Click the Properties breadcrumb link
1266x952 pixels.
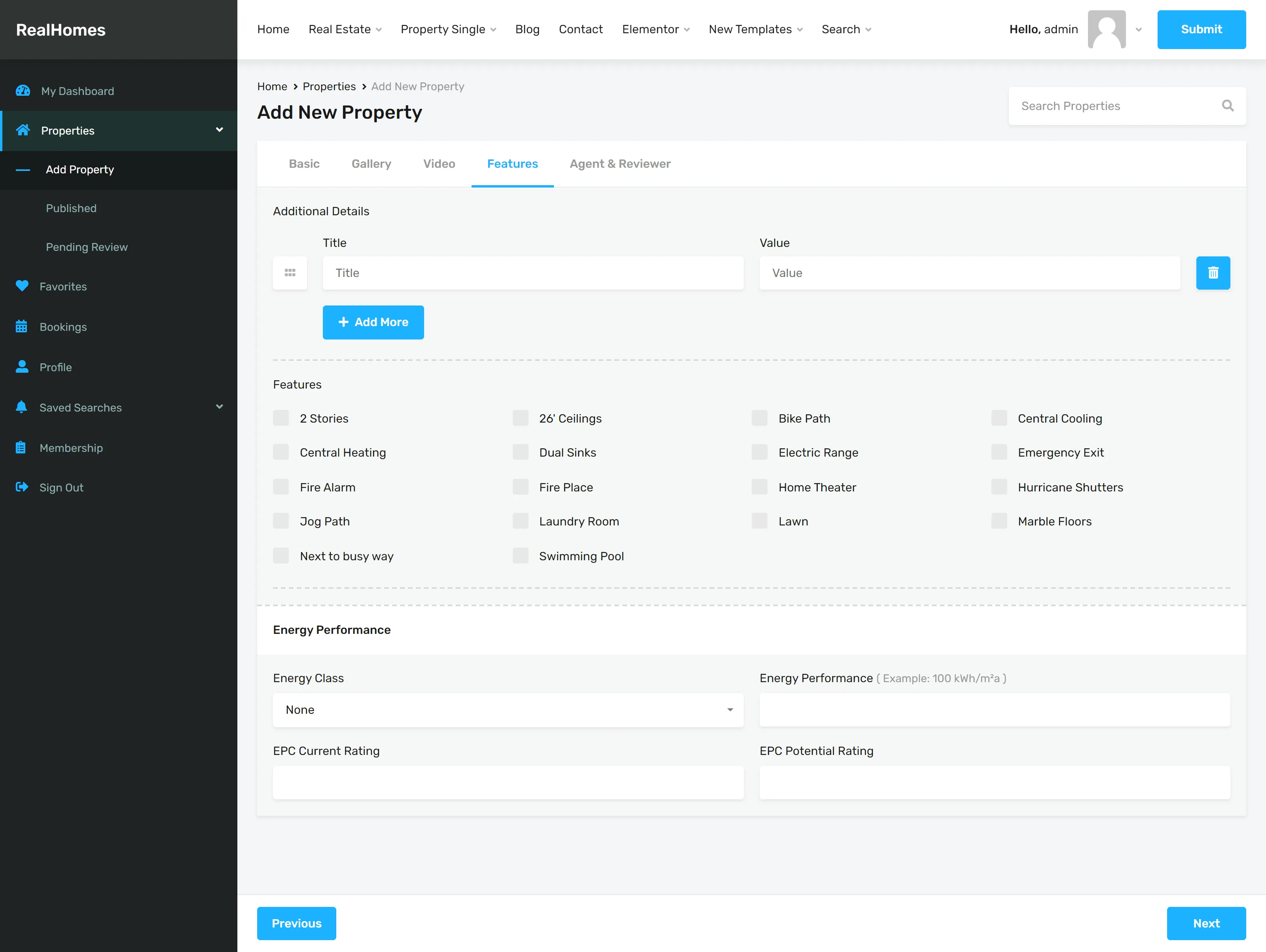[x=329, y=86]
